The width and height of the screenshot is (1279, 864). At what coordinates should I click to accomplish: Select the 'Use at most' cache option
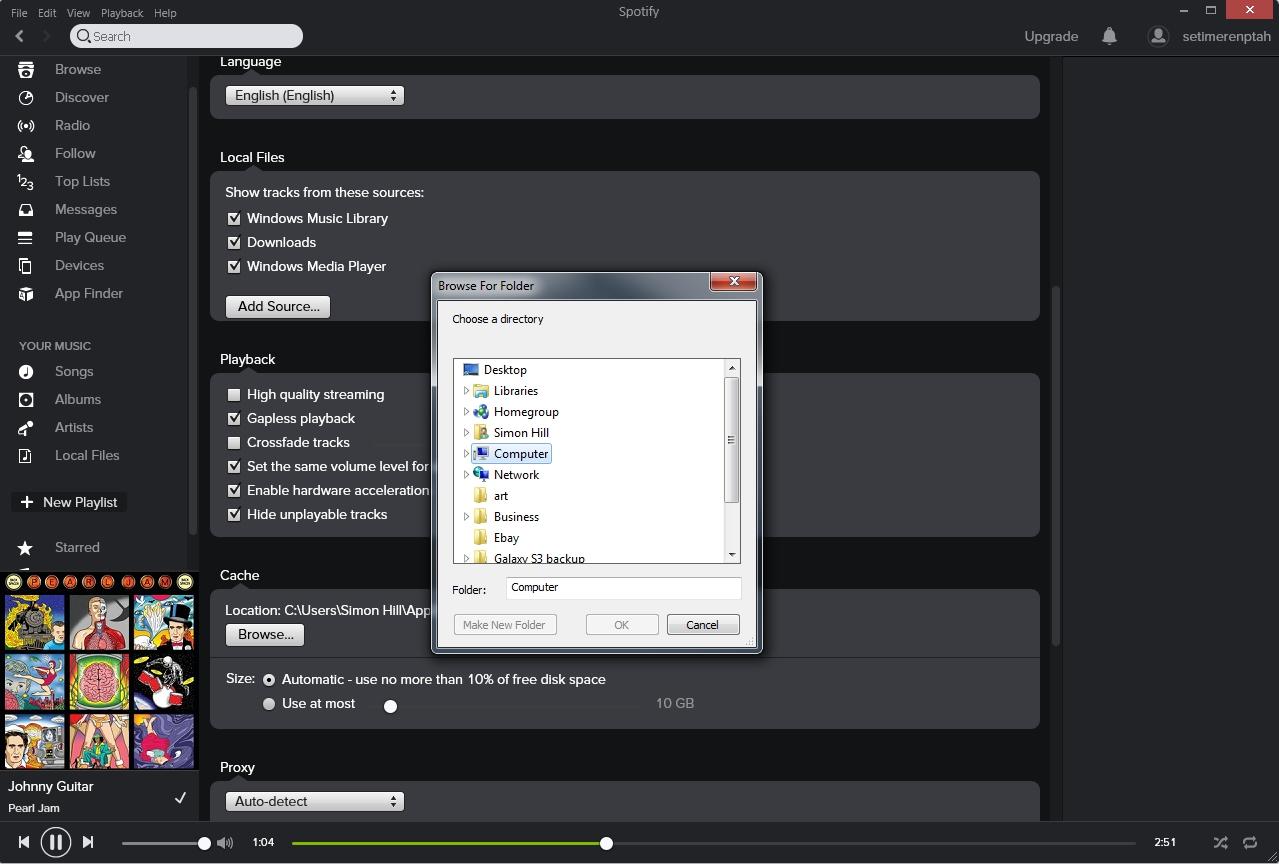(x=269, y=703)
